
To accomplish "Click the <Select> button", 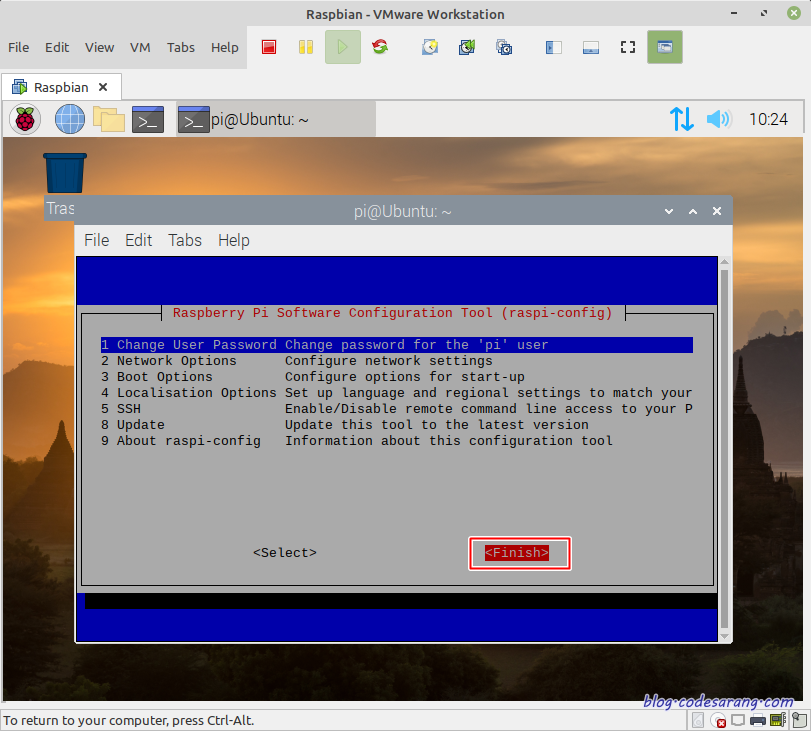I will click(285, 553).
